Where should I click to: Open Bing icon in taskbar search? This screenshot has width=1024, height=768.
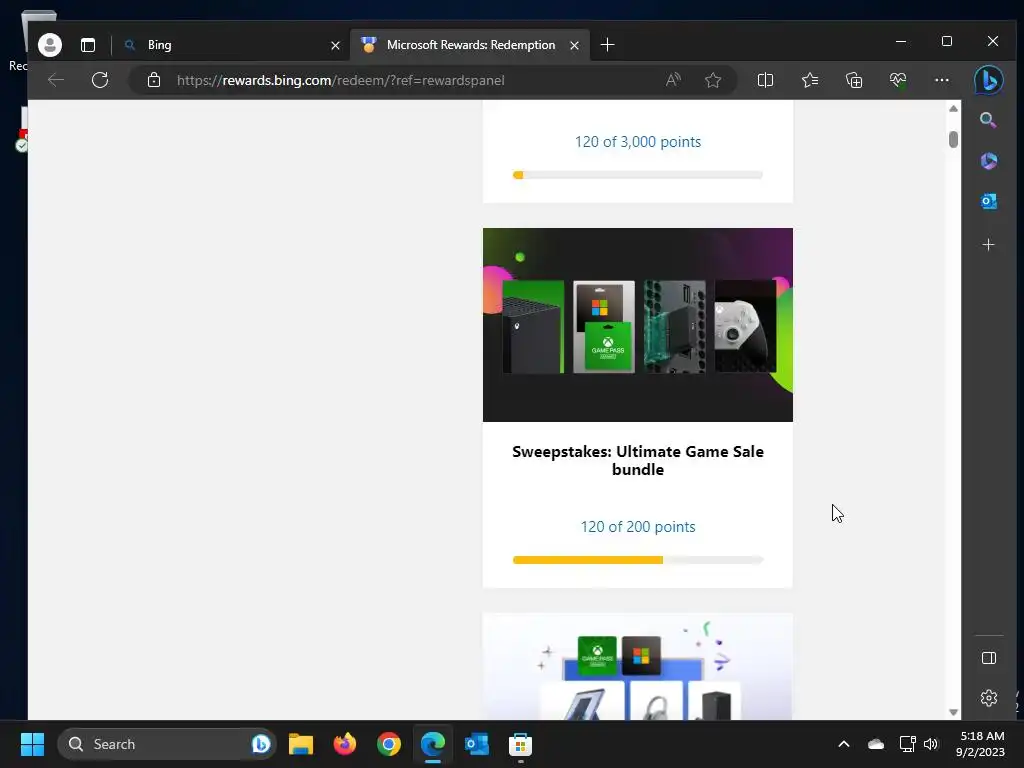point(261,744)
